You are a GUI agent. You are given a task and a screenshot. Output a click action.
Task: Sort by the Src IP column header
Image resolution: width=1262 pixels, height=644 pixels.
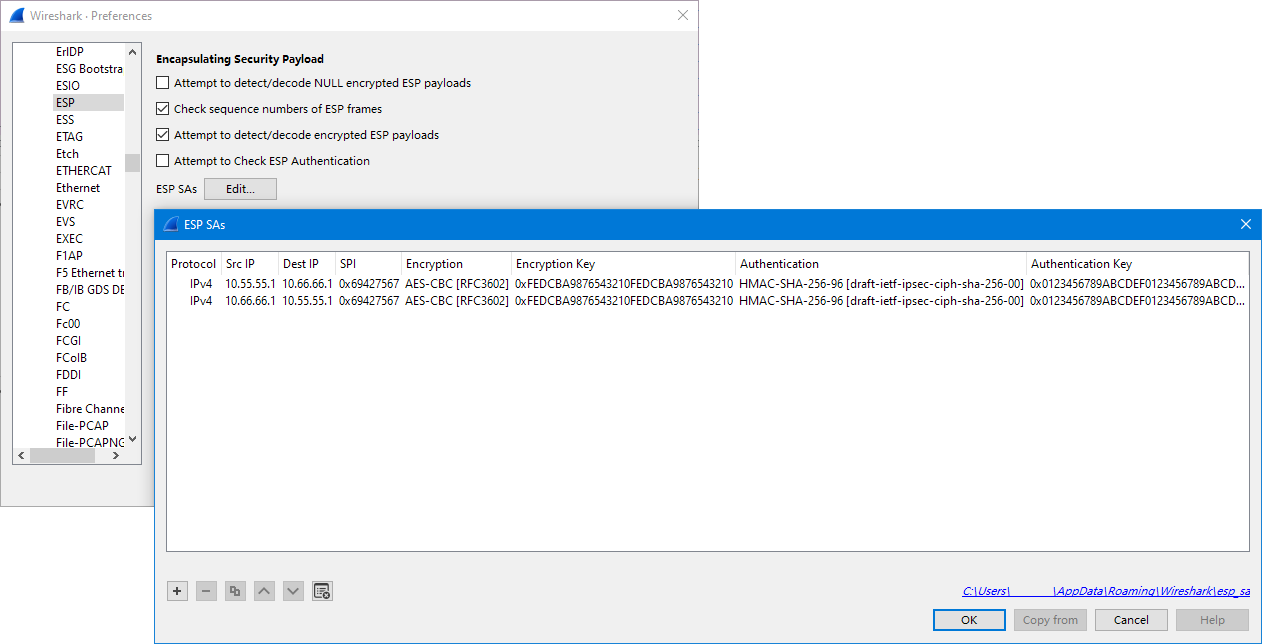coord(250,264)
